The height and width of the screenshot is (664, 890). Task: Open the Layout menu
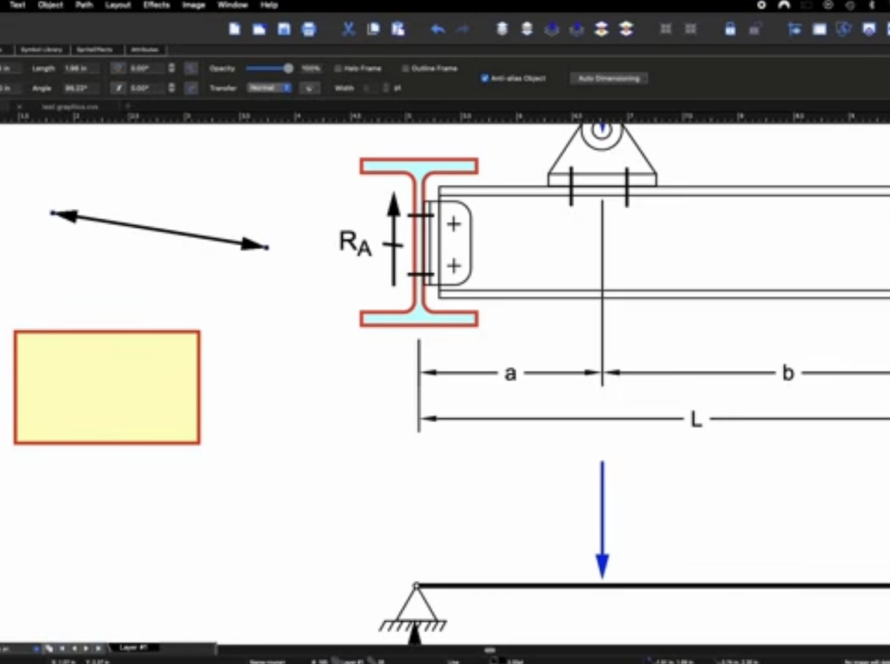point(118,5)
